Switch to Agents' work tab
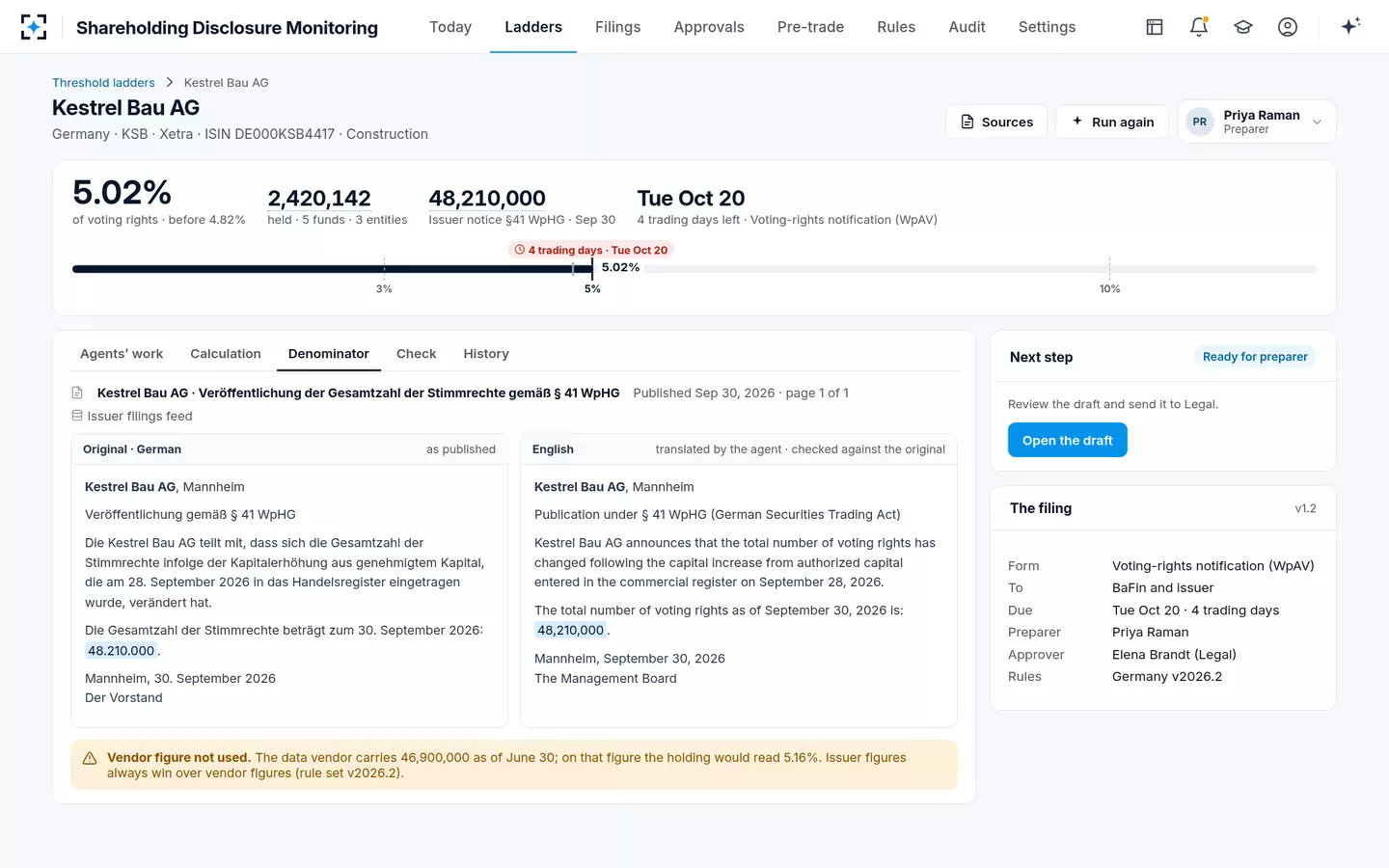This screenshot has height=868, width=1389. (x=122, y=354)
